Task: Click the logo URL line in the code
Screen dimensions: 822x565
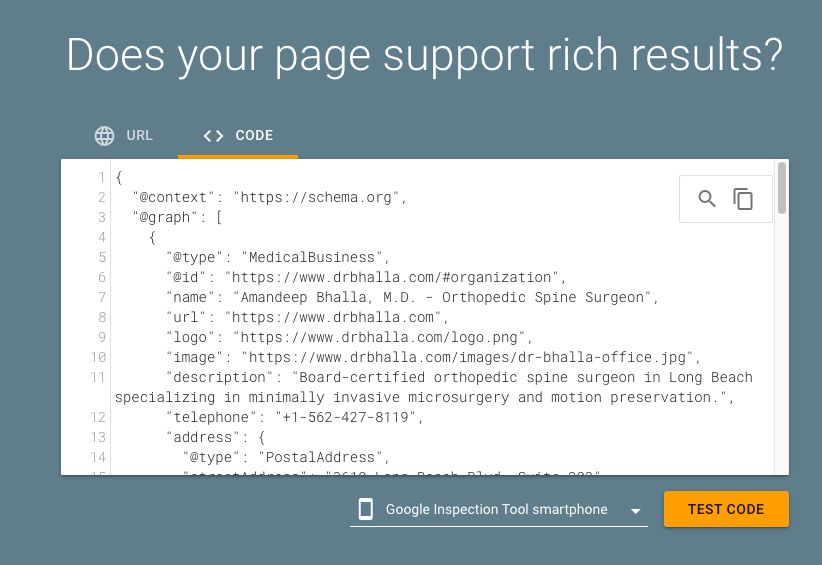Action: (349, 337)
